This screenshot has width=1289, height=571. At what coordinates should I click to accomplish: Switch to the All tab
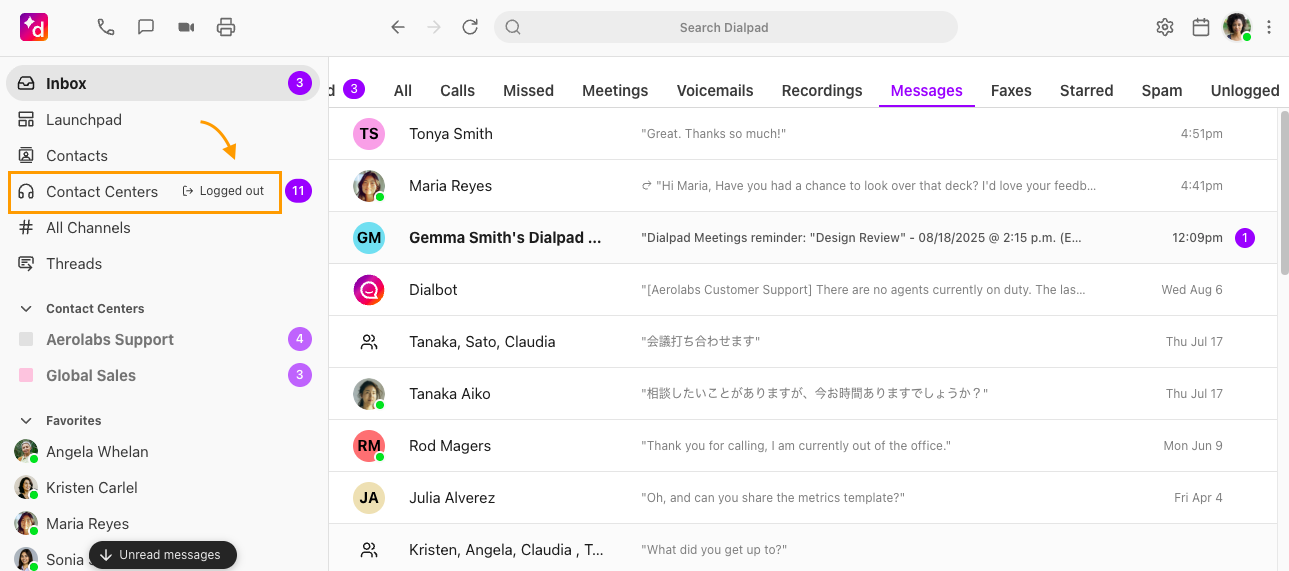pos(403,90)
